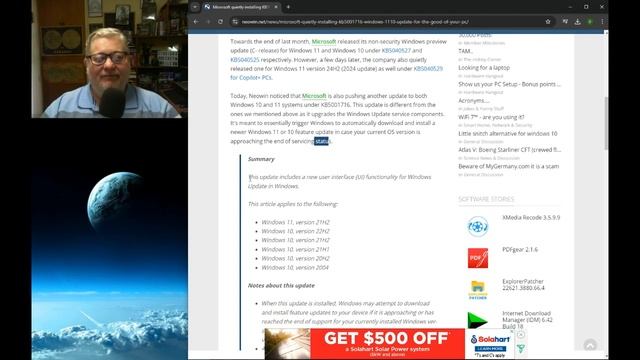Screen dimensions: 640x360
Task: Open the browser three-dot menu
Action: 602,22
